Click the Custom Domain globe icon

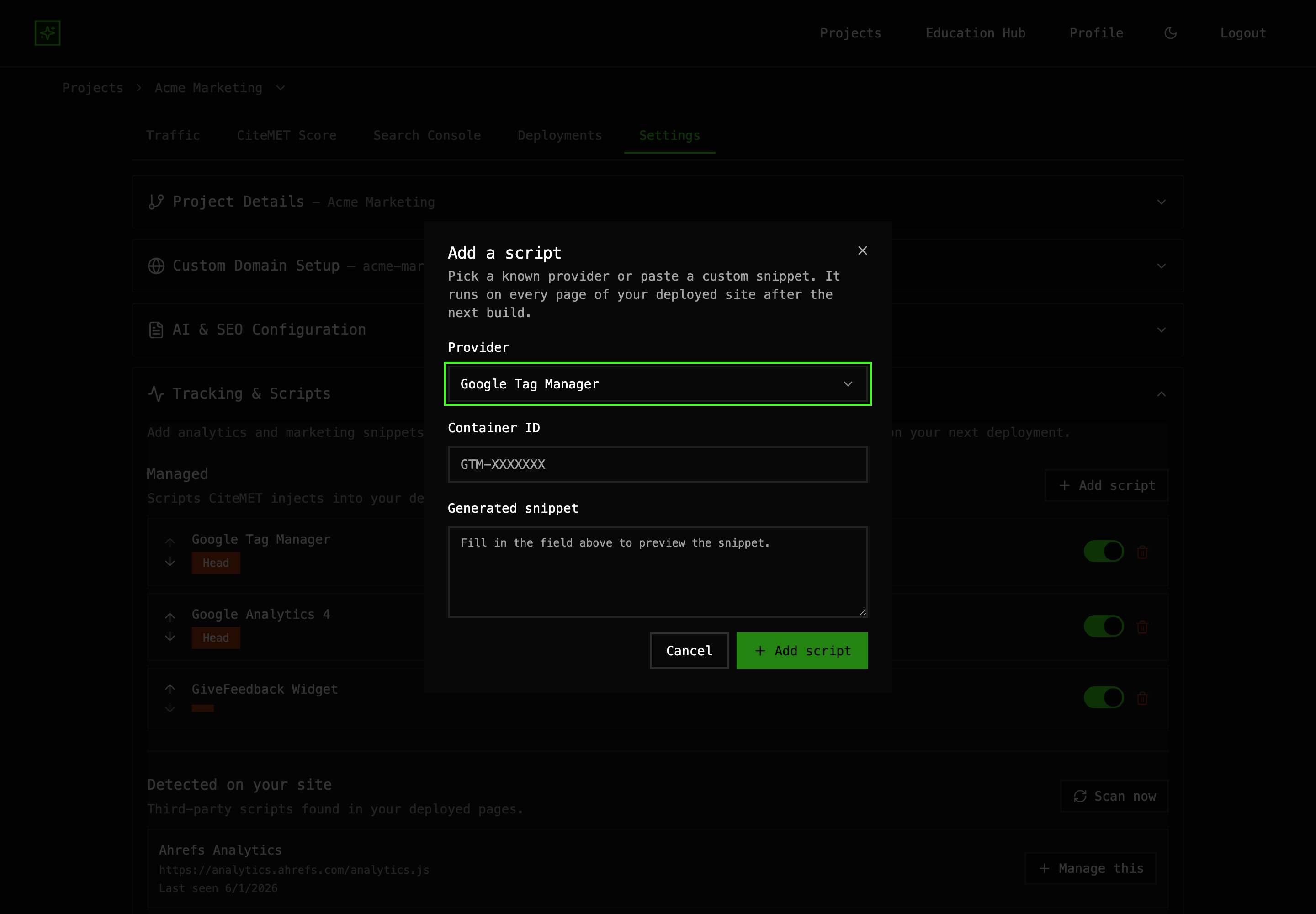156,266
